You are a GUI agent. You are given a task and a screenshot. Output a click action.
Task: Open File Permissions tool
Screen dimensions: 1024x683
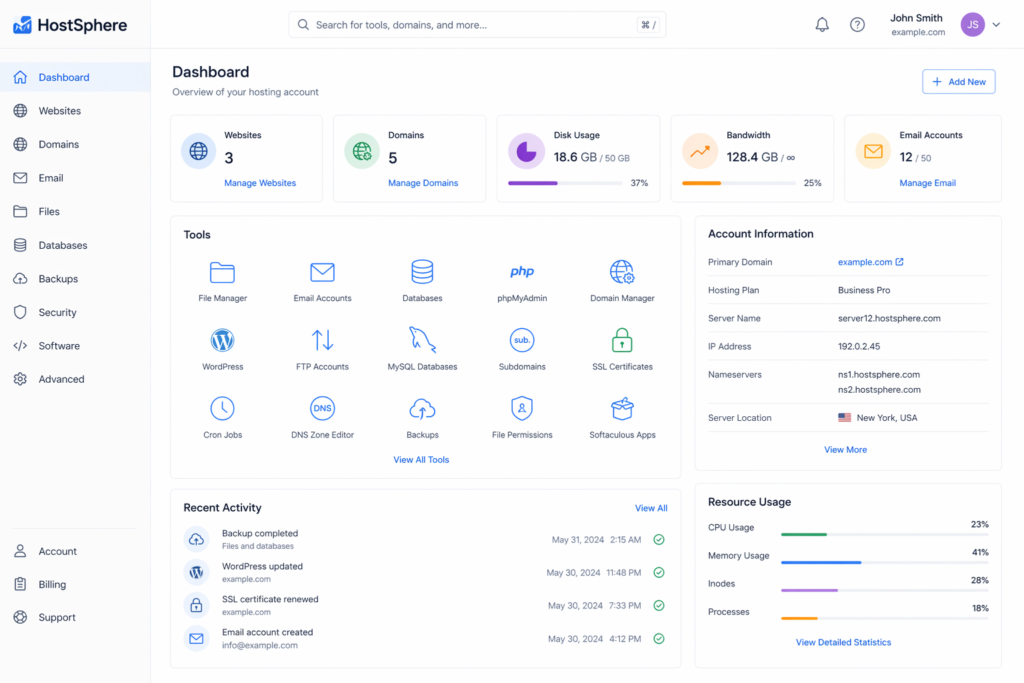522,418
